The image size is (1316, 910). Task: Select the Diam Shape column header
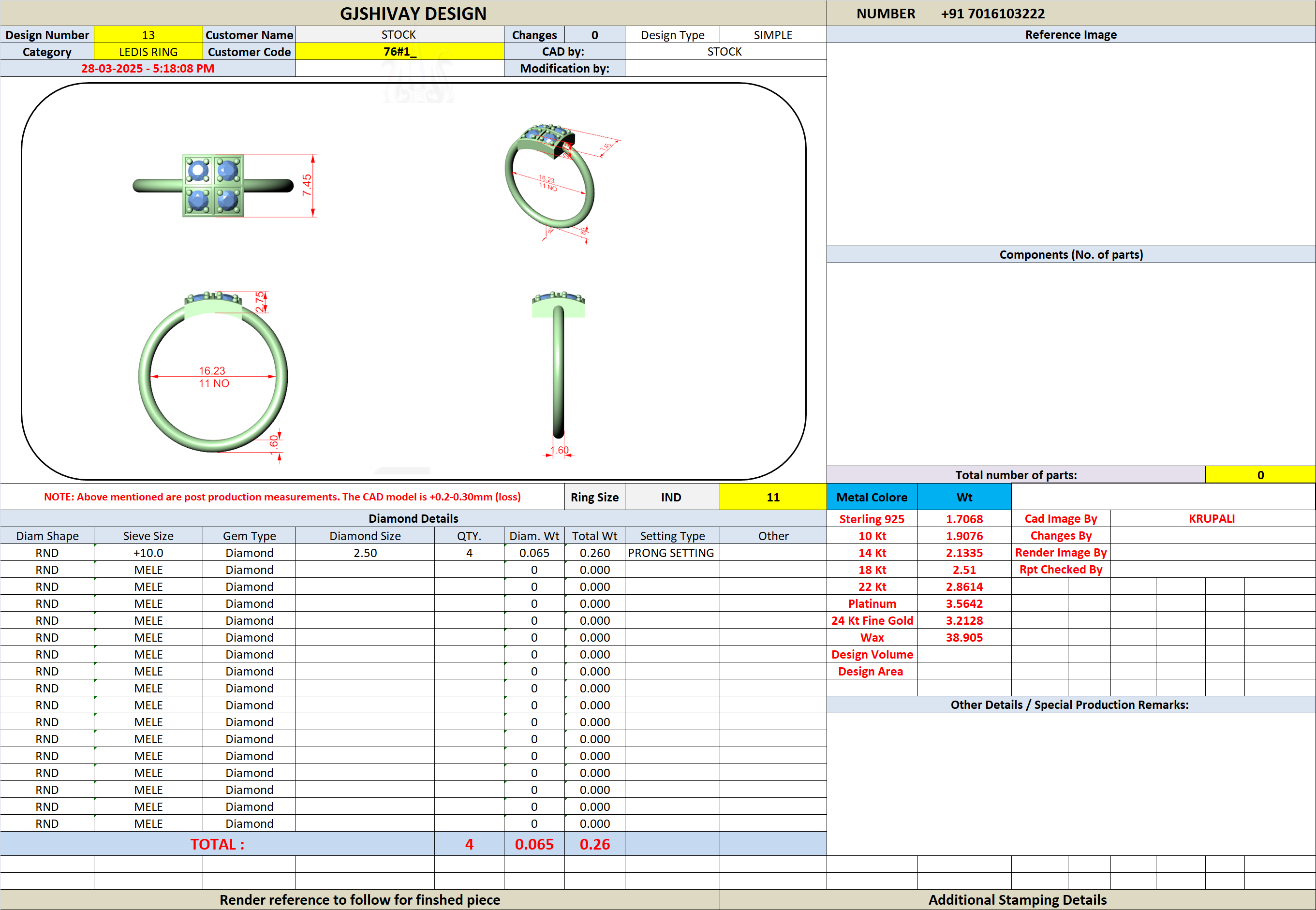[x=47, y=536]
